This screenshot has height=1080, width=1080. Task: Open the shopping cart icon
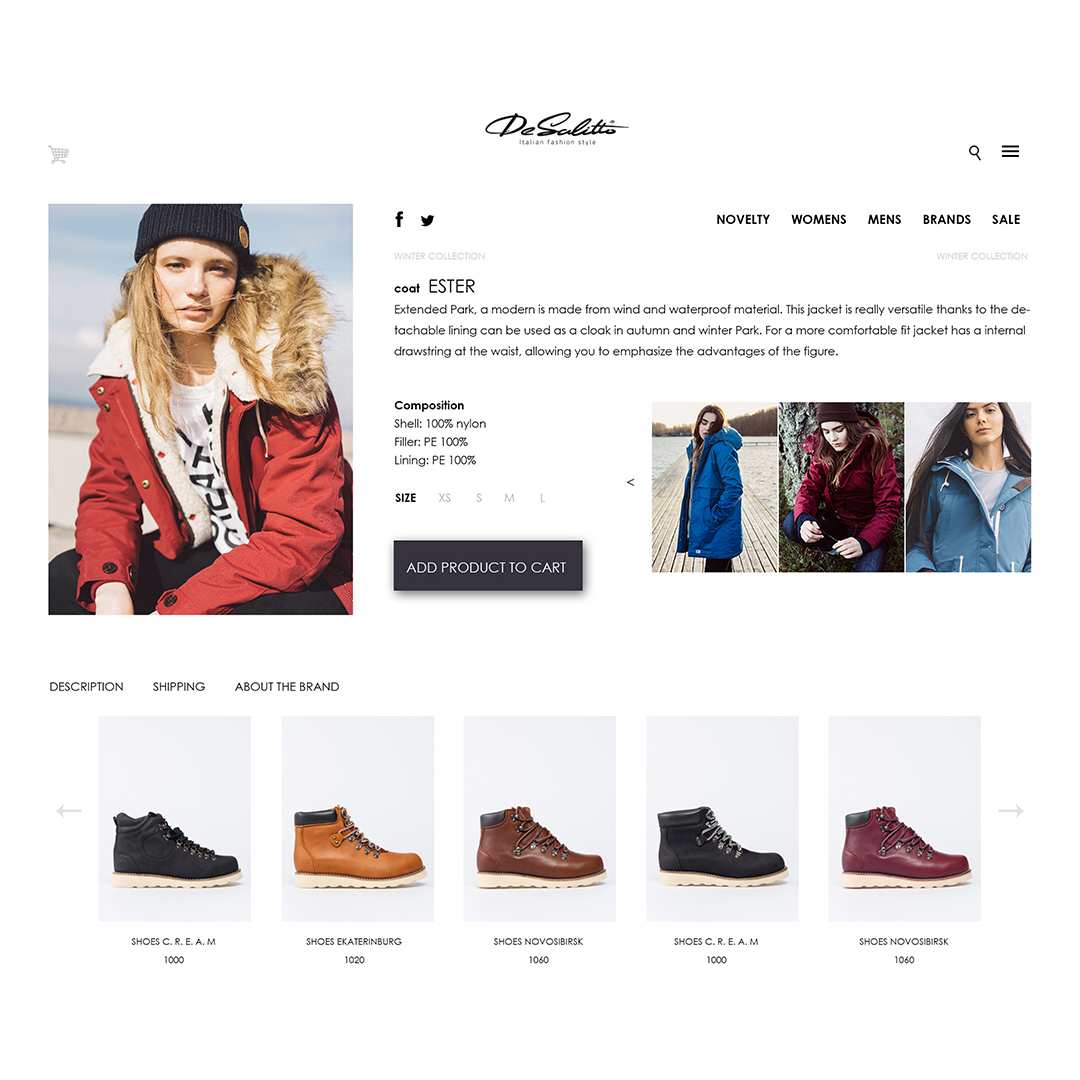[59, 154]
